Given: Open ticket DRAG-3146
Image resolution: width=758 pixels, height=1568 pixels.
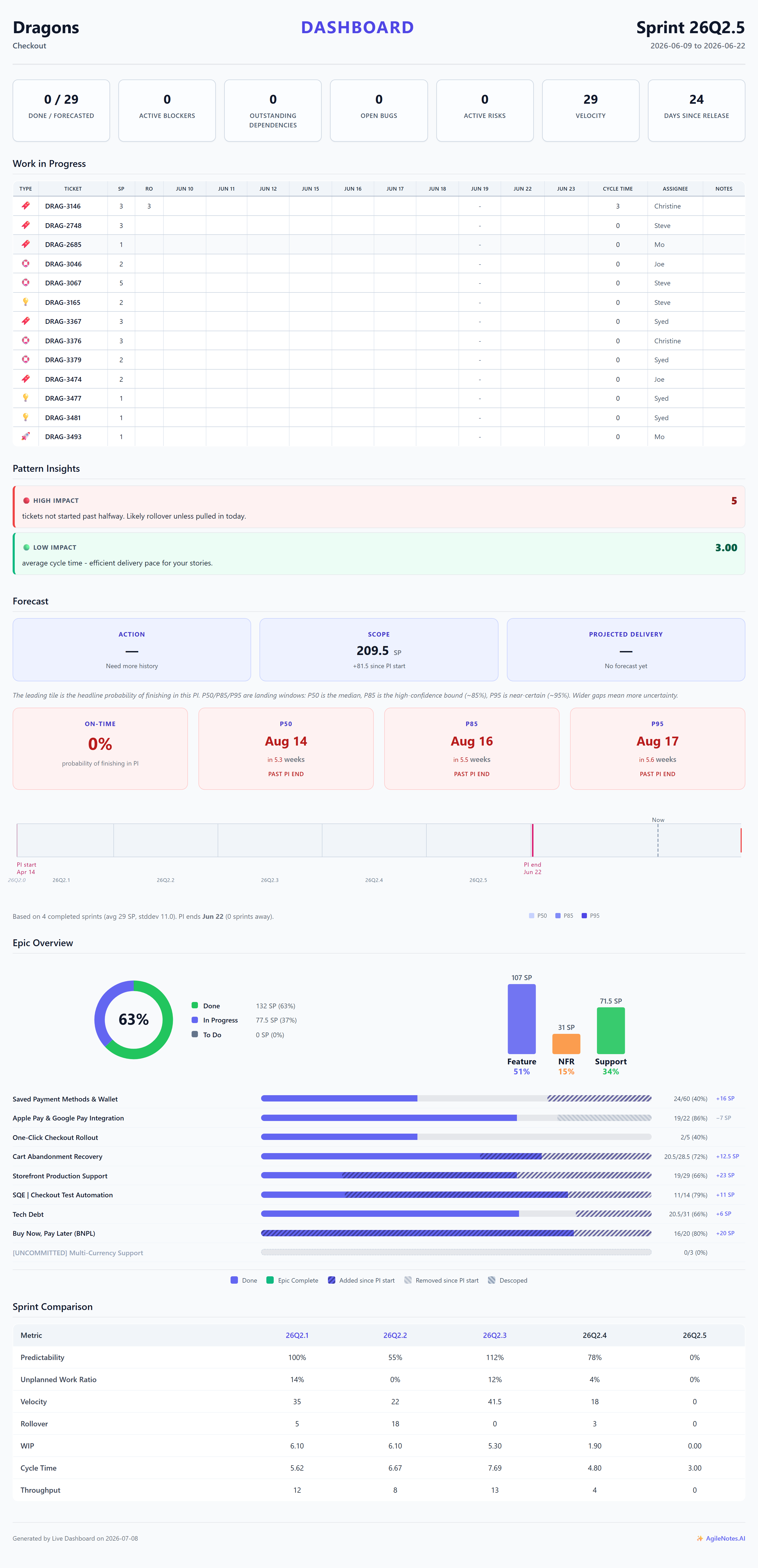Looking at the screenshot, I should pos(63,206).
